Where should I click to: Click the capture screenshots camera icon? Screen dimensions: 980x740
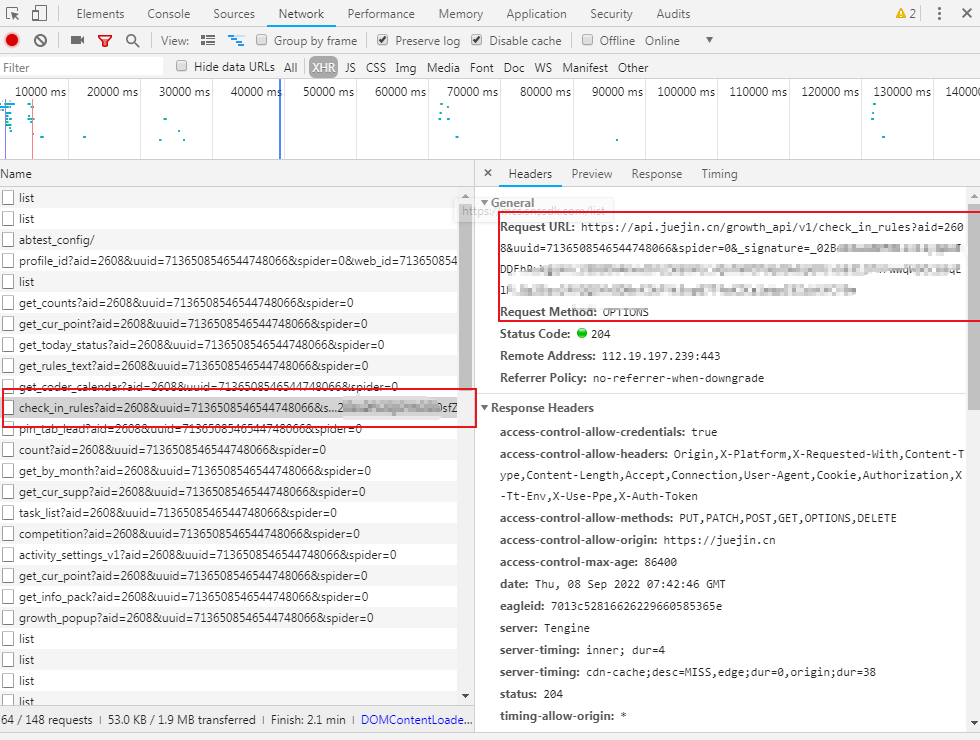pos(78,41)
